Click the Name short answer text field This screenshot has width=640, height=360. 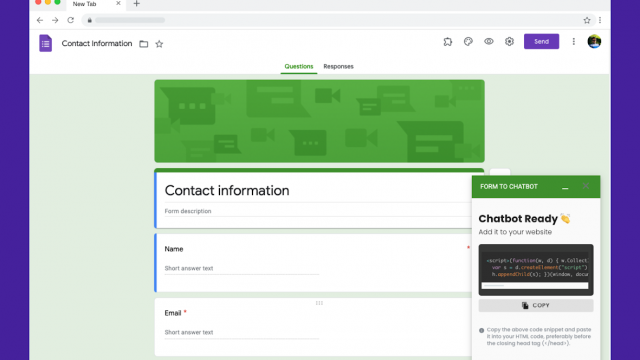(x=242, y=269)
